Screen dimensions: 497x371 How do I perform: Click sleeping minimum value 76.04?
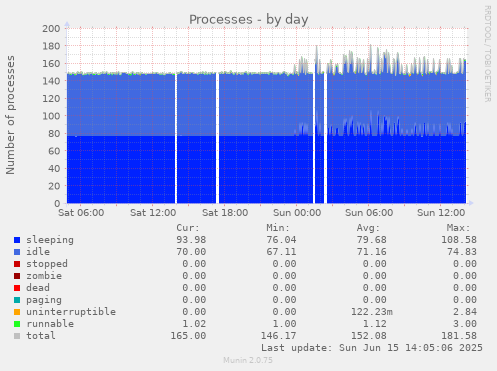coord(281,240)
